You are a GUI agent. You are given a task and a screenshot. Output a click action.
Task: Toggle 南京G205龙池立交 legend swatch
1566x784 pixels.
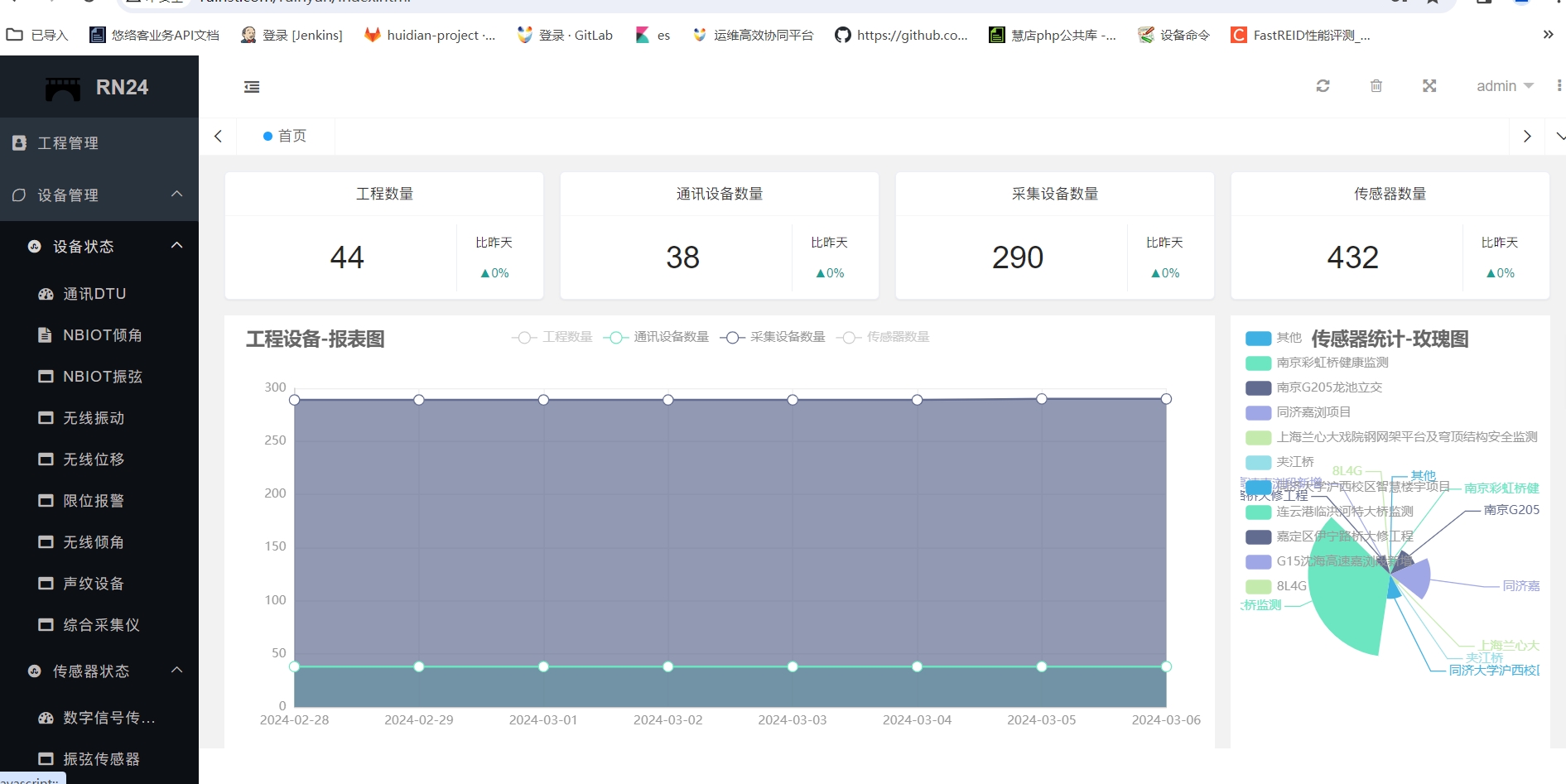[x=1258, y=387]
